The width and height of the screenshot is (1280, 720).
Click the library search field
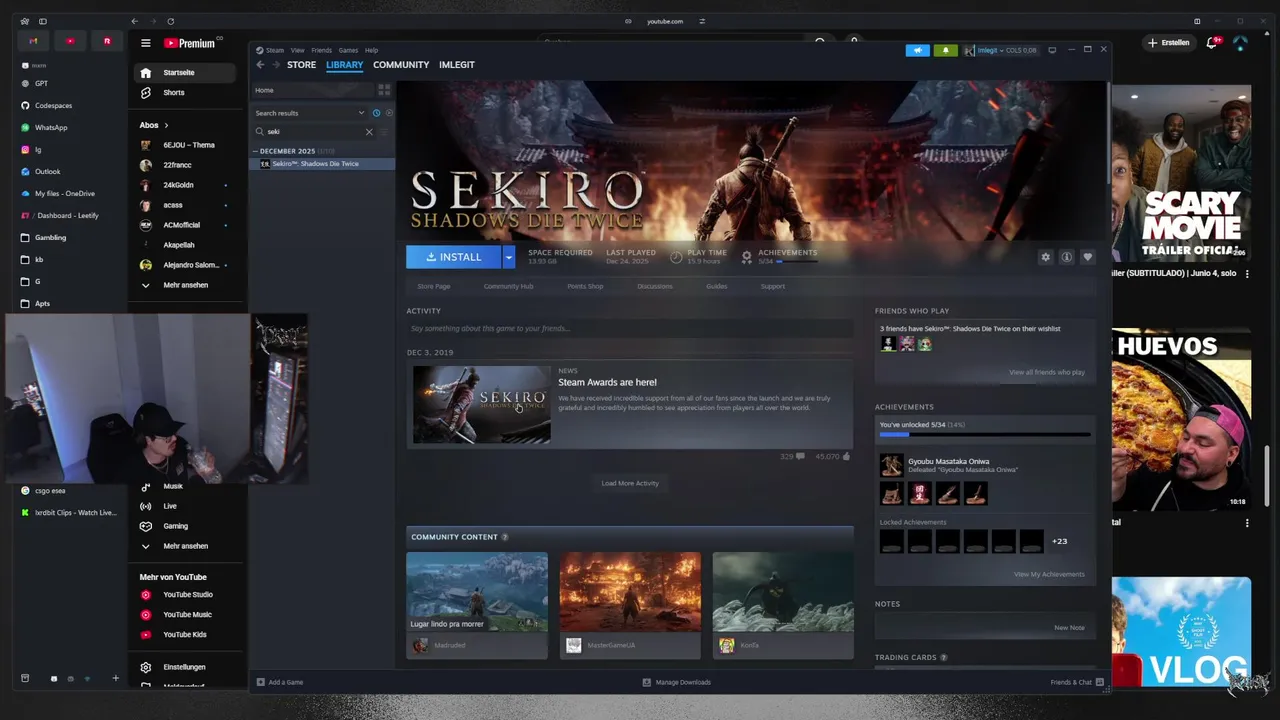tap(313, 132)
